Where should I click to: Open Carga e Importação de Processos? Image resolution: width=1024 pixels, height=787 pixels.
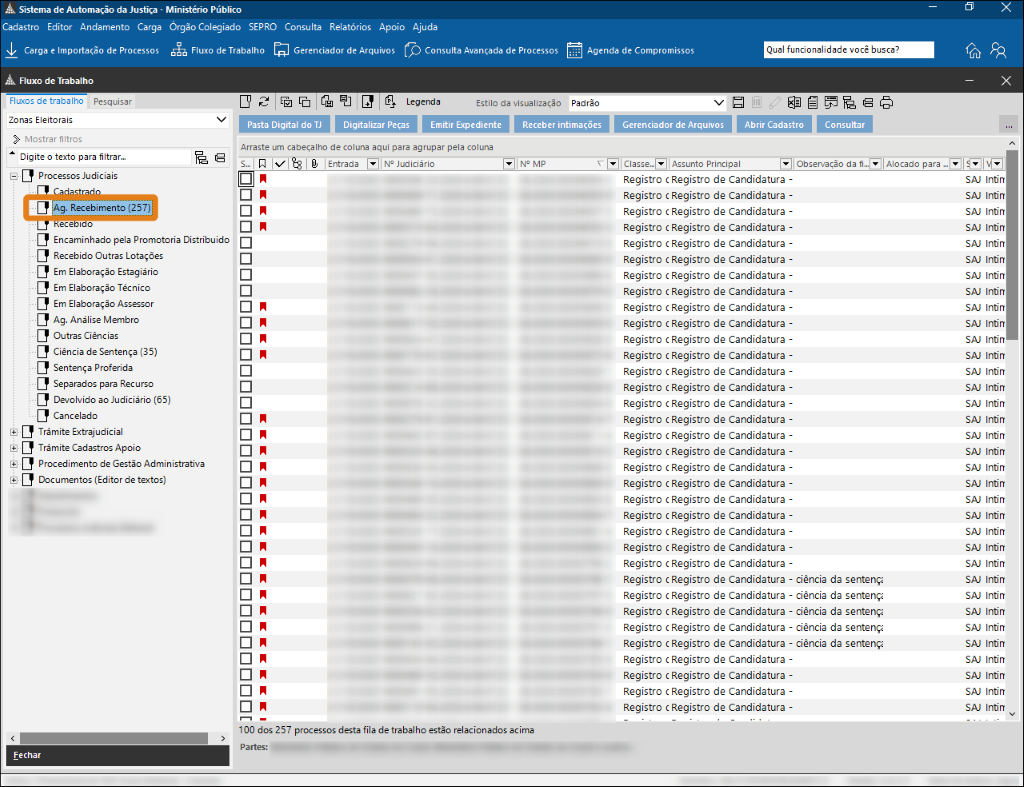82,50
